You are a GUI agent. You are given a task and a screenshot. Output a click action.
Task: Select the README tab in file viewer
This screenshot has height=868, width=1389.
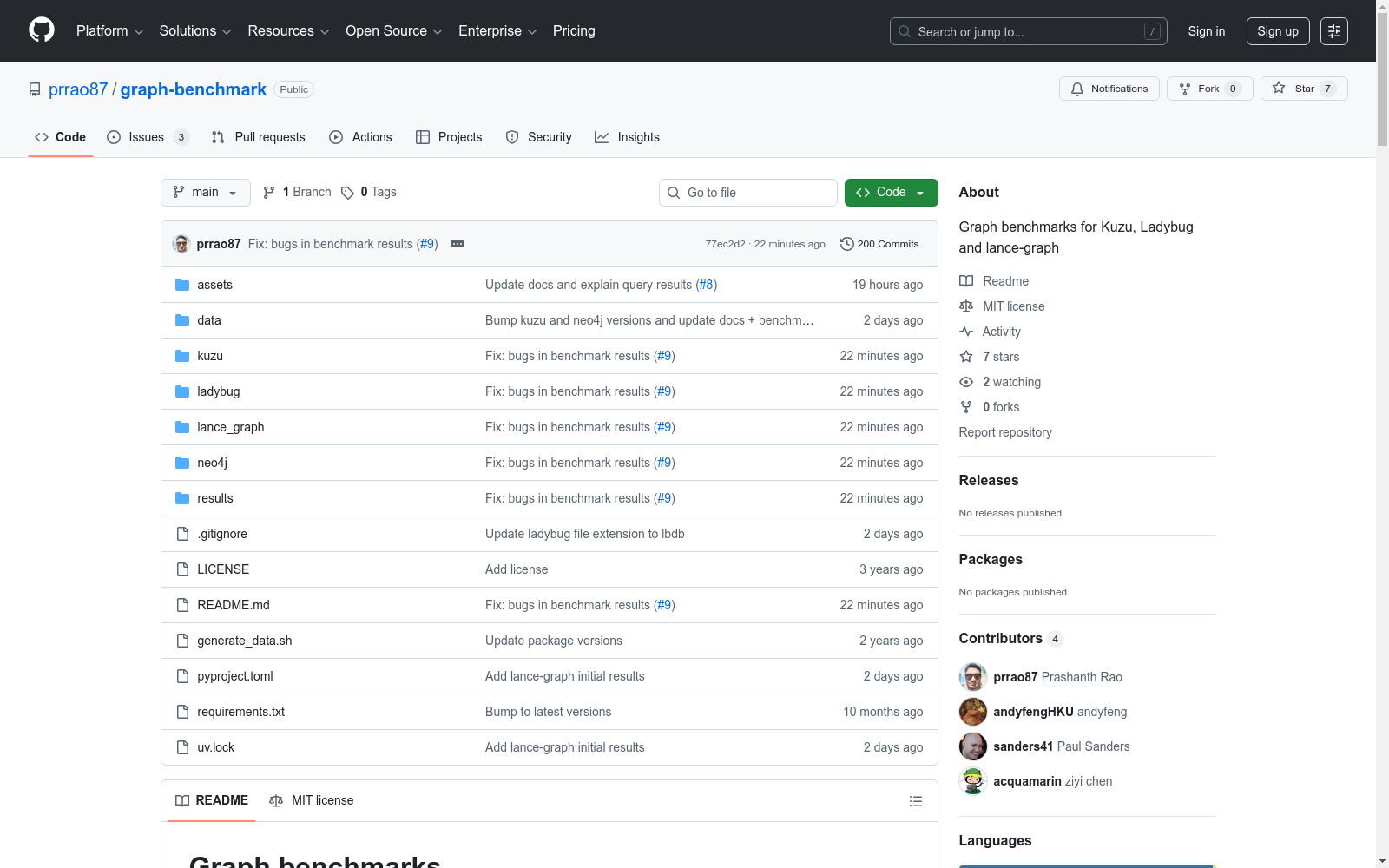(212, 800)
